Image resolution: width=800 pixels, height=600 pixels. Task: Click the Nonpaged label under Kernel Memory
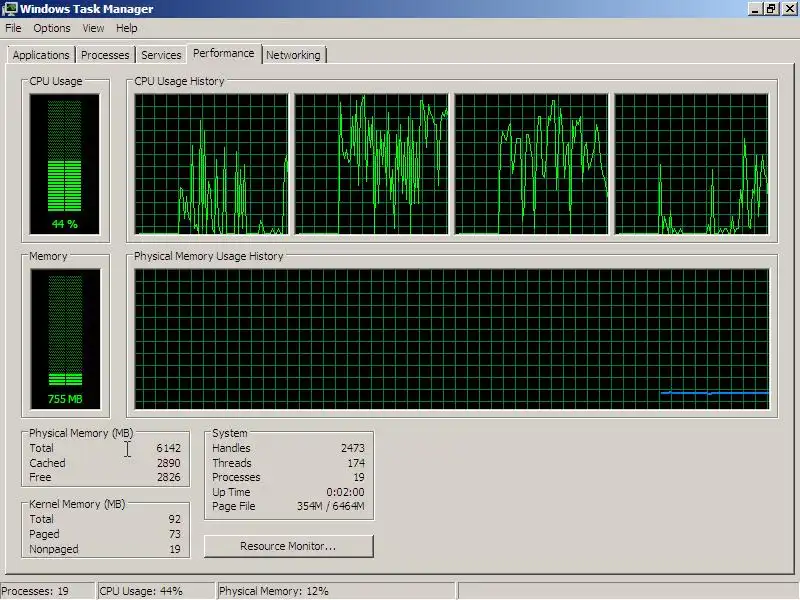54,549
